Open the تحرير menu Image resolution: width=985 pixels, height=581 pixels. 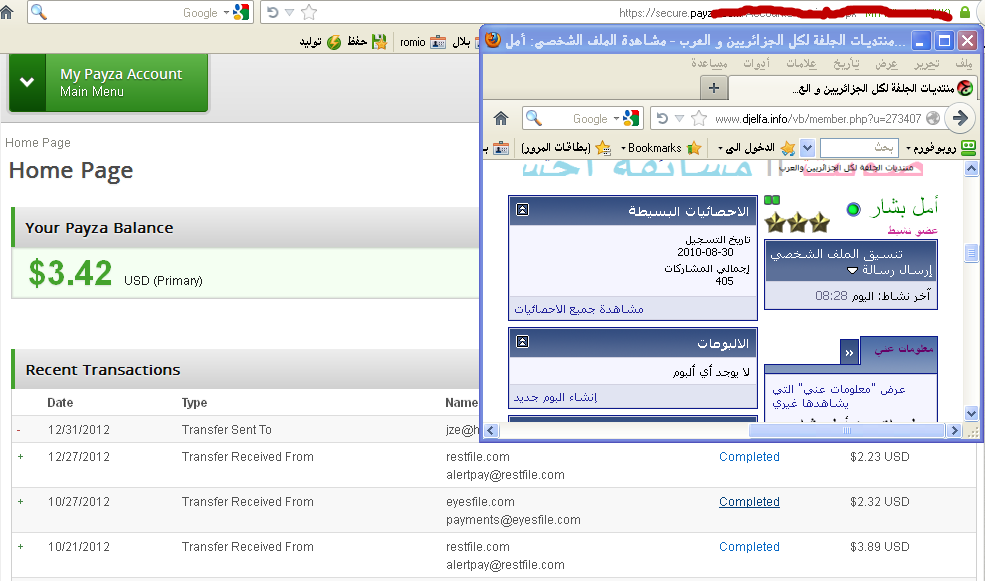coord(927,63)
